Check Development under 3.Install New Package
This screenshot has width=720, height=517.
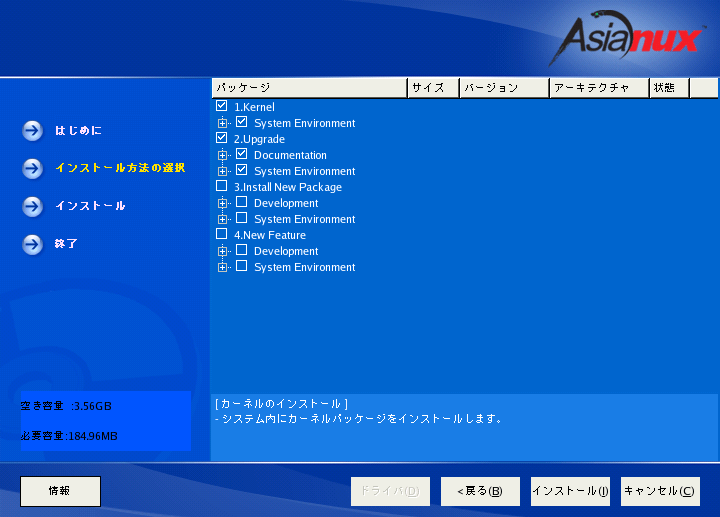tap(242, 202)
